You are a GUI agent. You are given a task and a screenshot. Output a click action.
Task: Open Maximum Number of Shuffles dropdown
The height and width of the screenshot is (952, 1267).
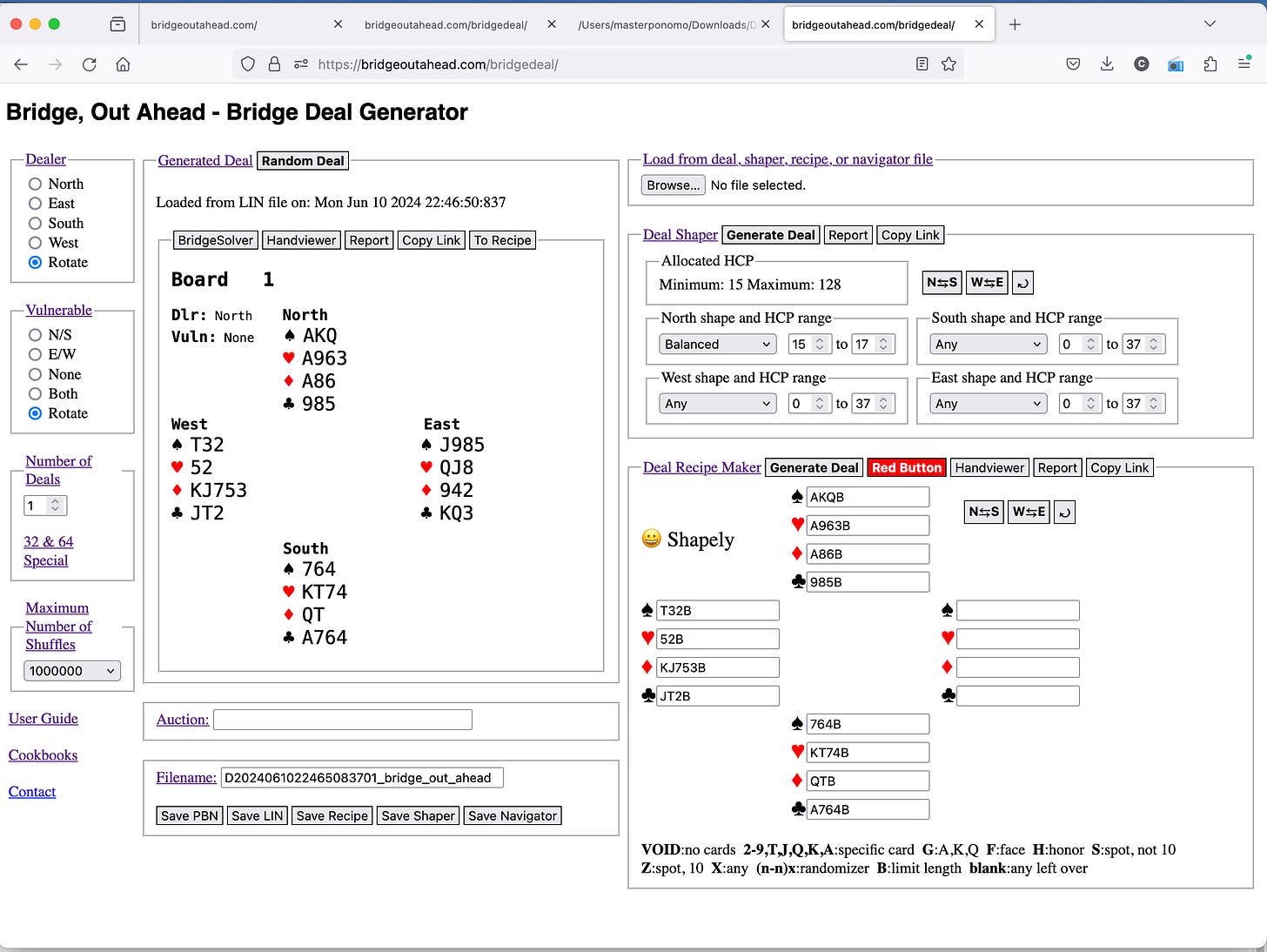72,671
